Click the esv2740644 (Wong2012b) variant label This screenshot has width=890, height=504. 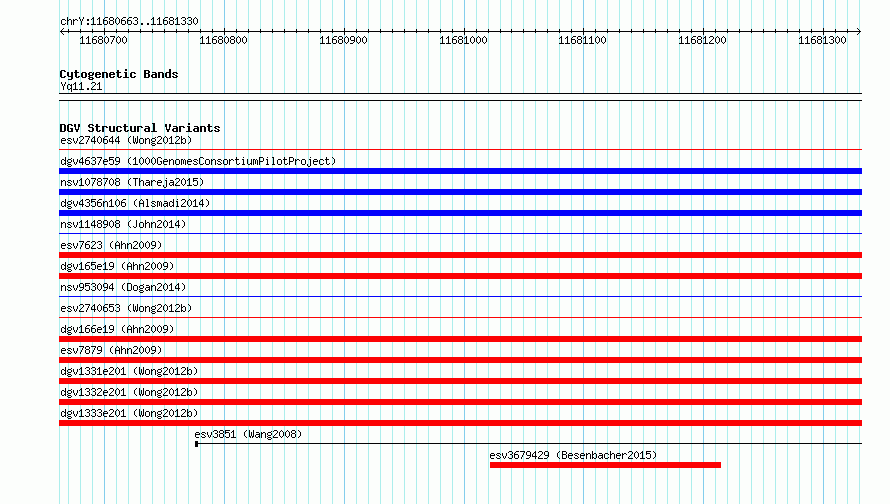pos(126,140)
